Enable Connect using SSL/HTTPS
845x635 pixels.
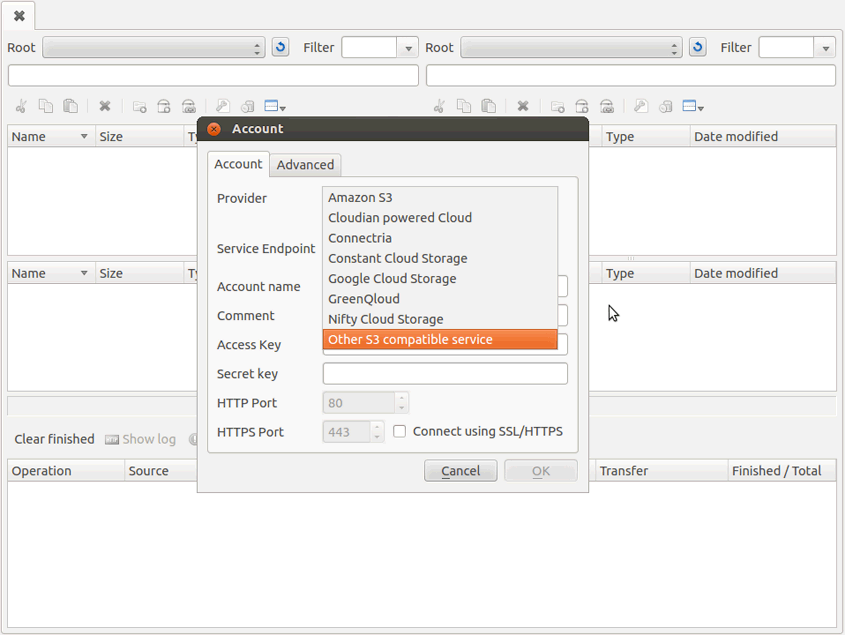coord(398,431)
